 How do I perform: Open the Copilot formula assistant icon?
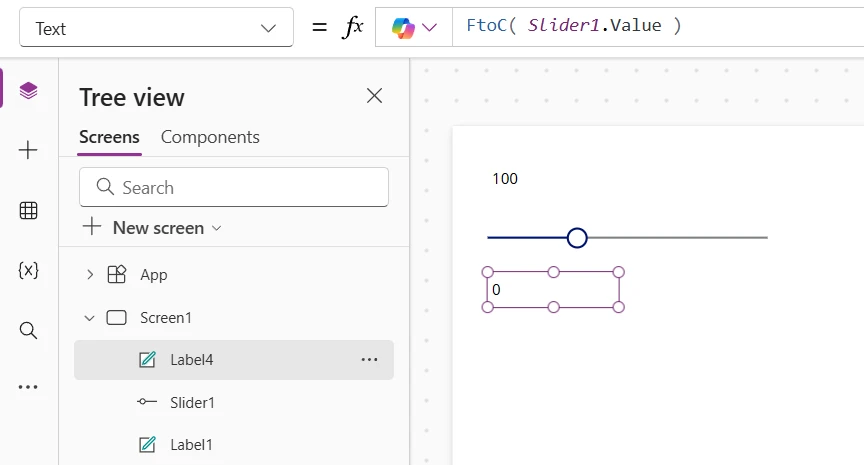414,27
